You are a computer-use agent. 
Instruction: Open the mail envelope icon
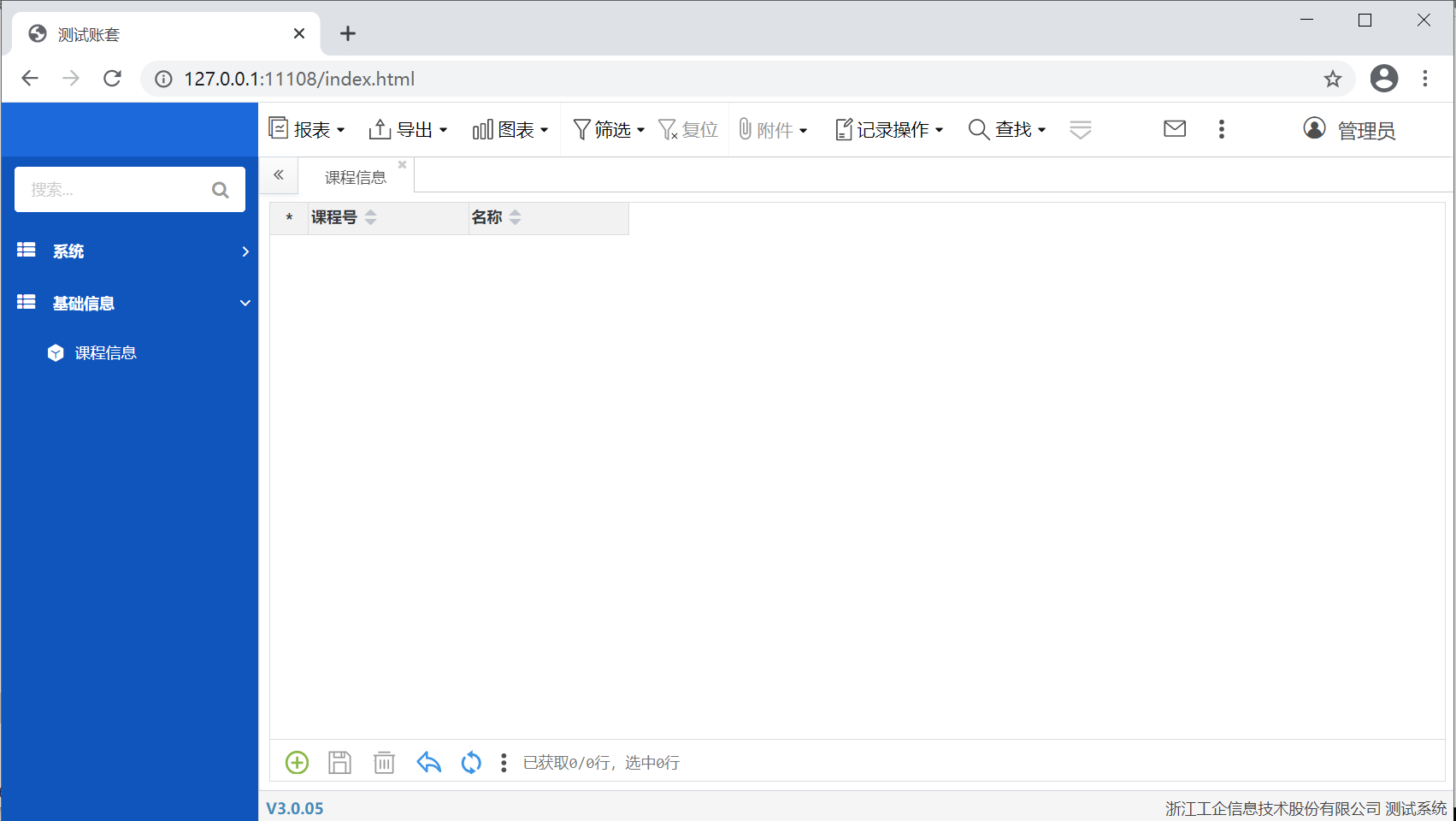(1175, 128)
